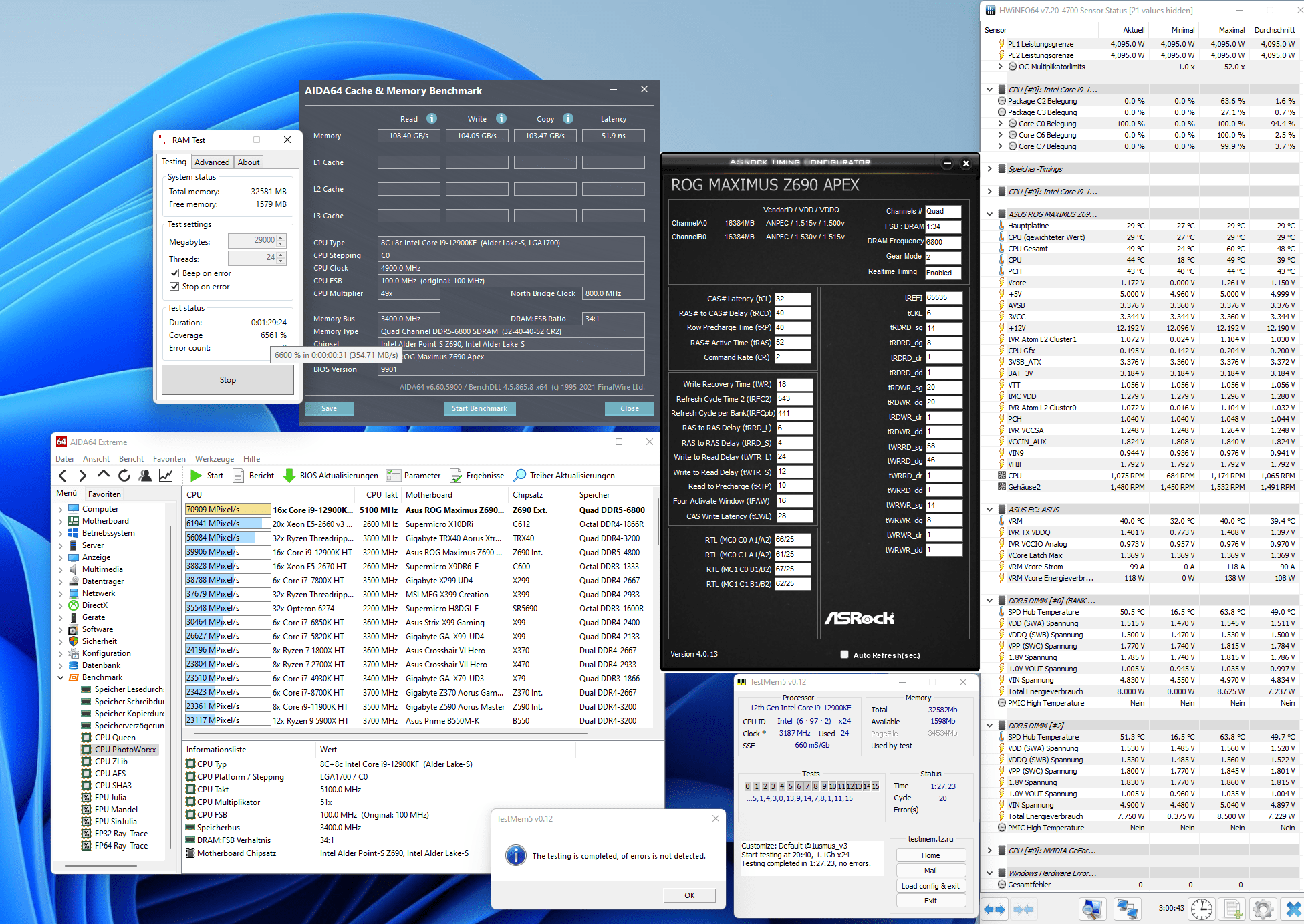Viewport: 1304px width, 924px height.
Task: Collapse the ASUS EC: ASUS sensor group
Action: [990, 510]
